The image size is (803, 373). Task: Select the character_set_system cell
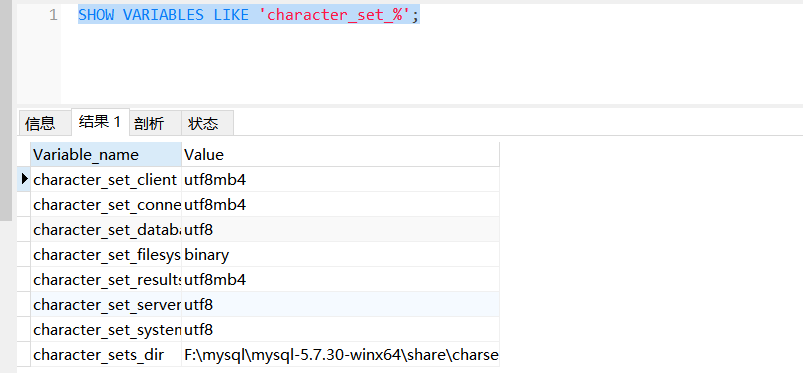pyautogui.click(x=106, y=329)
